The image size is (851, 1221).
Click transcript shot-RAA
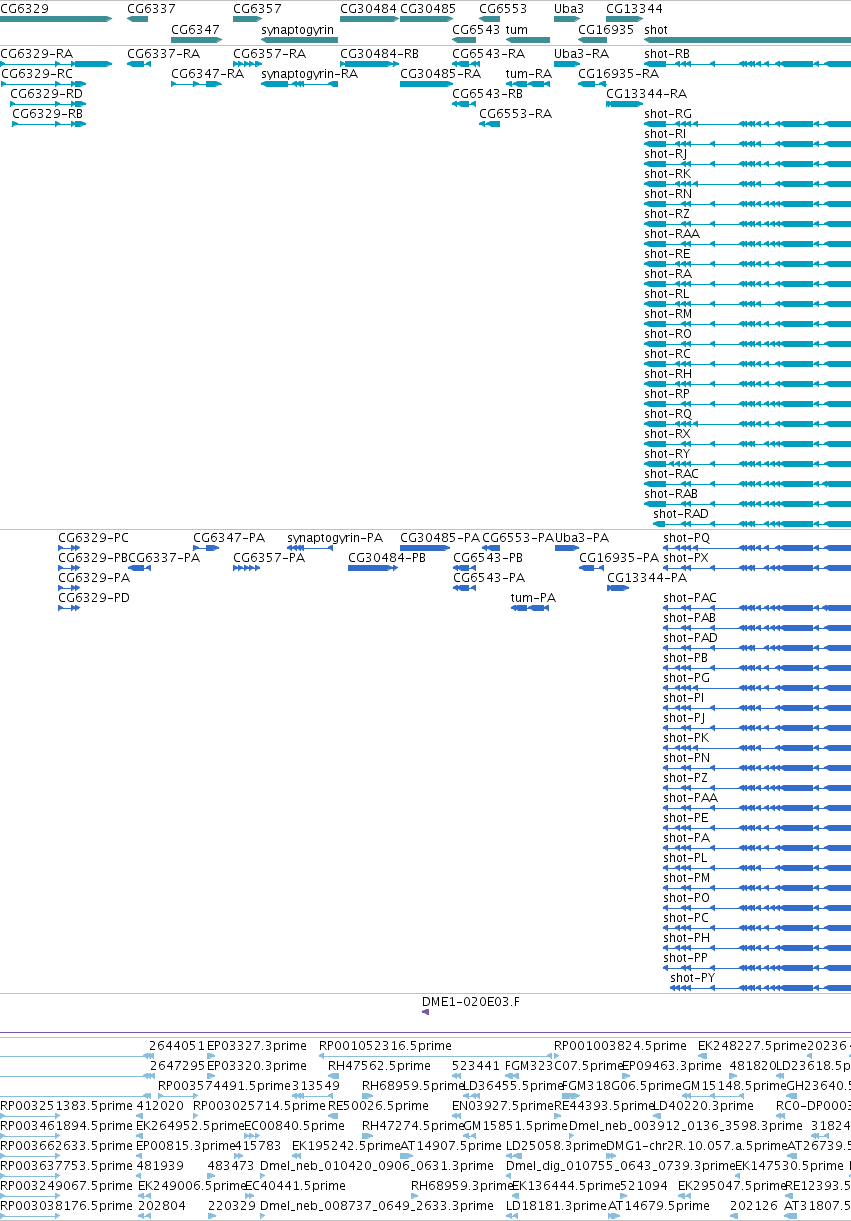(x=672, y=233)
